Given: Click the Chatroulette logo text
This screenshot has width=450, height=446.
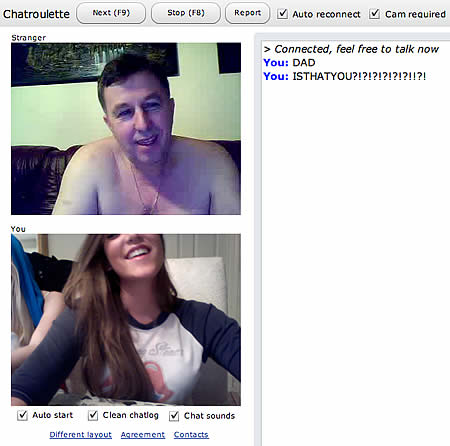Looking at the screenshot, I should click(36, 14).
